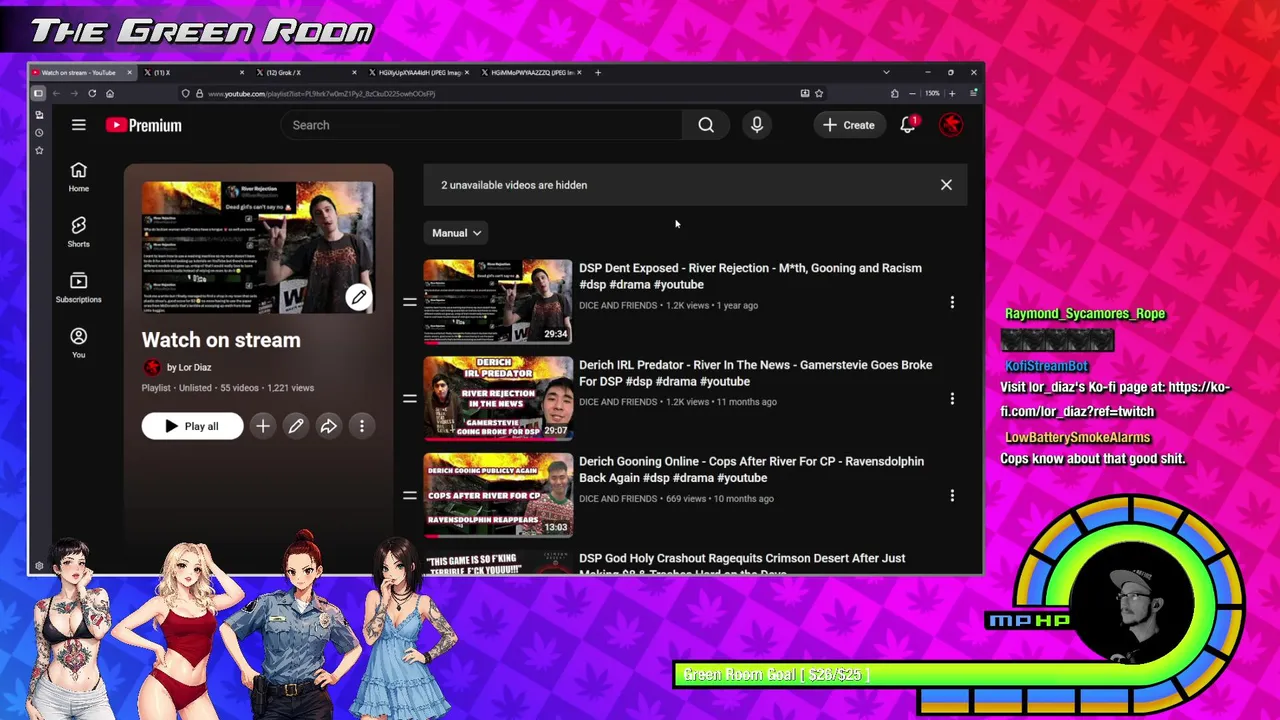
Task: Open options for Derich Gooning Online video
Action: tap(952, 495)
